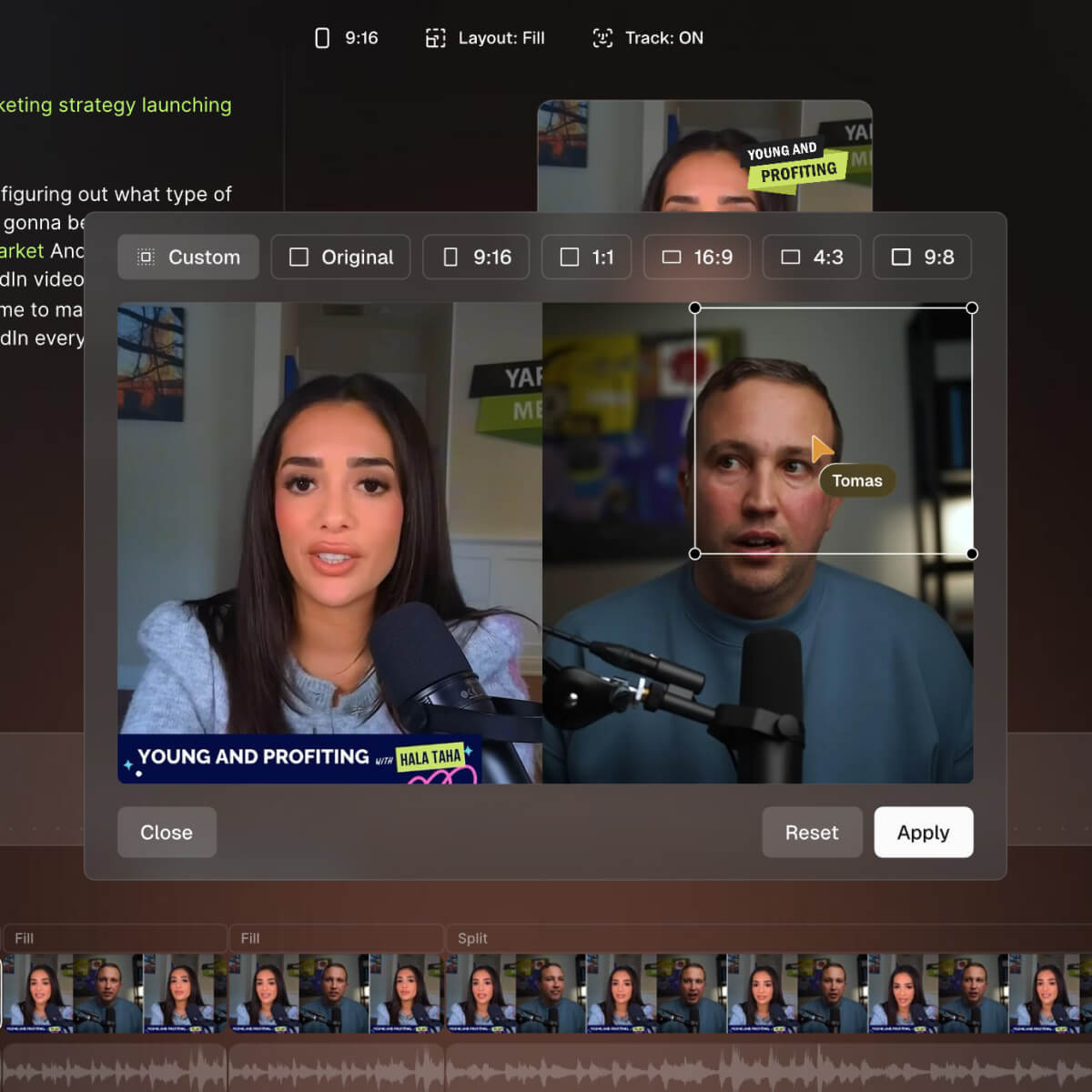Click the bottom-right crop box handle

(x=972, y=553)
